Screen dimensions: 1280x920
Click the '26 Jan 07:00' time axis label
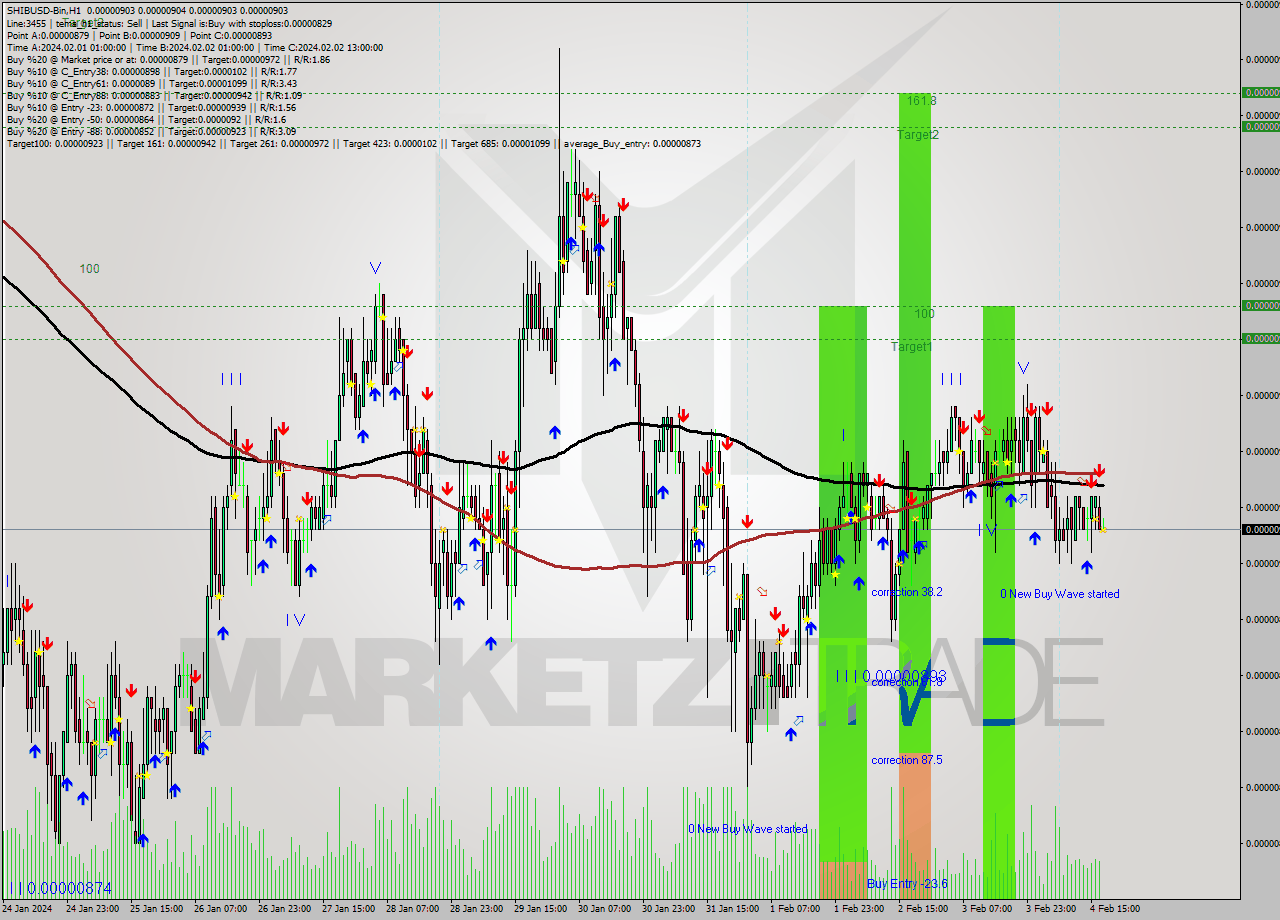(220, 909)
